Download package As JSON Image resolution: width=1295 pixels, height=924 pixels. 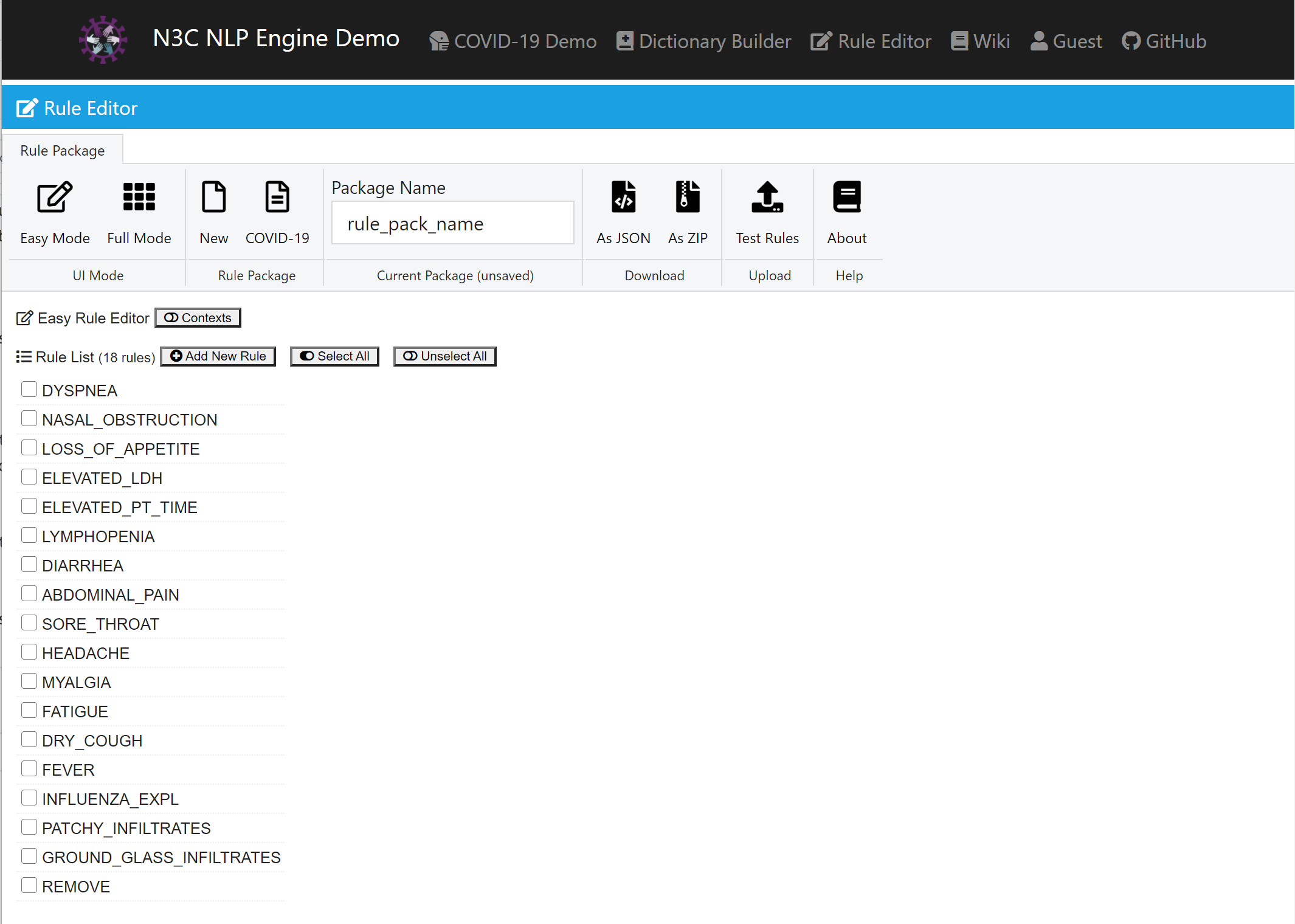[623, 198]
